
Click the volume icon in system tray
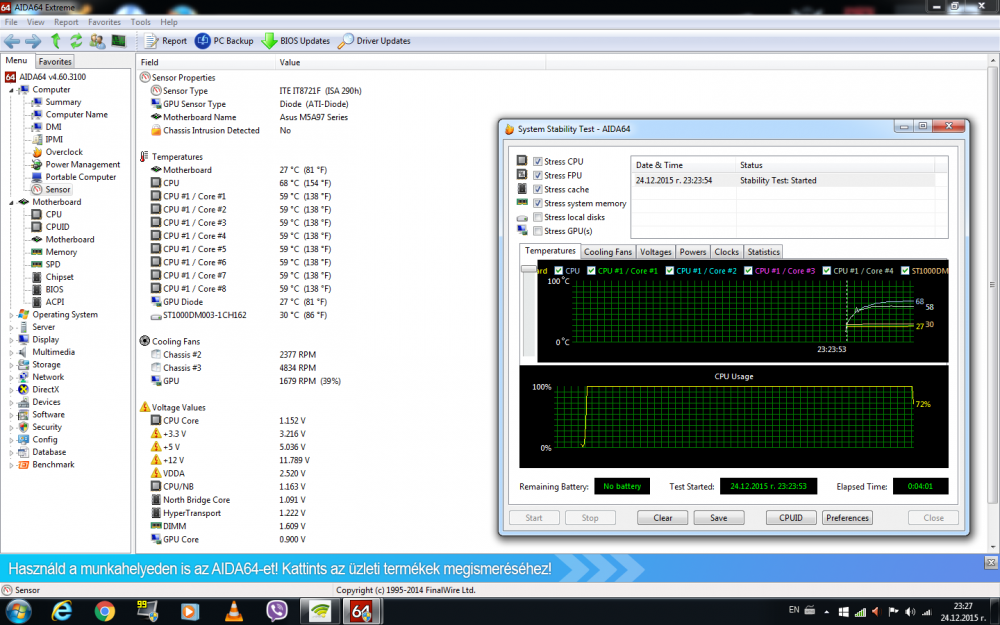click(x=910, y=612)
